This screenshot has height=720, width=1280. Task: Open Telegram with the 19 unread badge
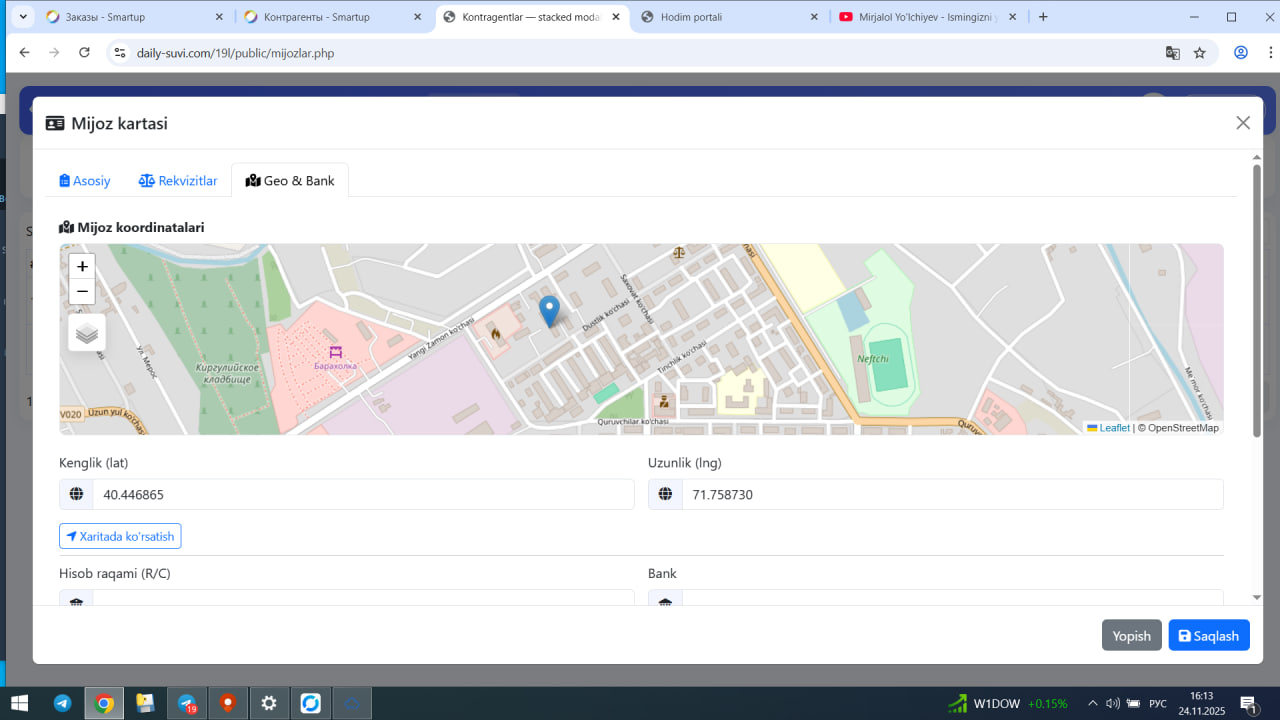coord(187,703)
